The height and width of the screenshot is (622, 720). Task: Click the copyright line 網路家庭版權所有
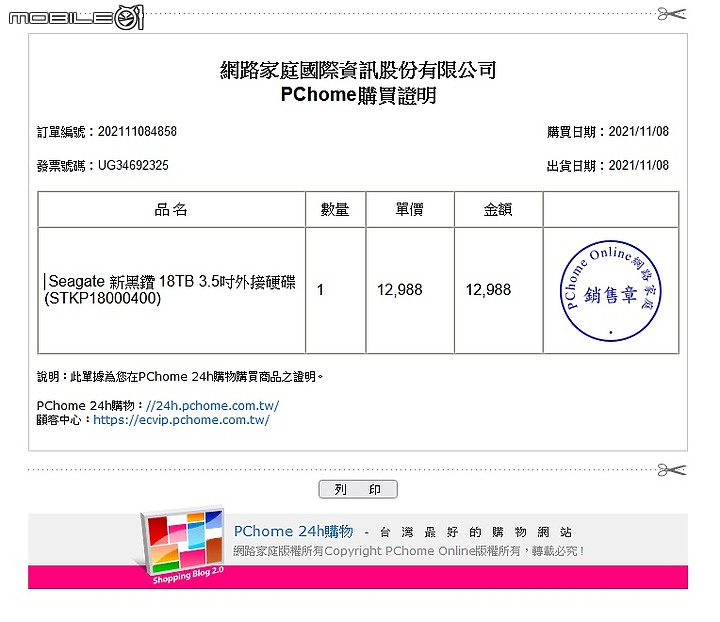click(x=409, y=550)
